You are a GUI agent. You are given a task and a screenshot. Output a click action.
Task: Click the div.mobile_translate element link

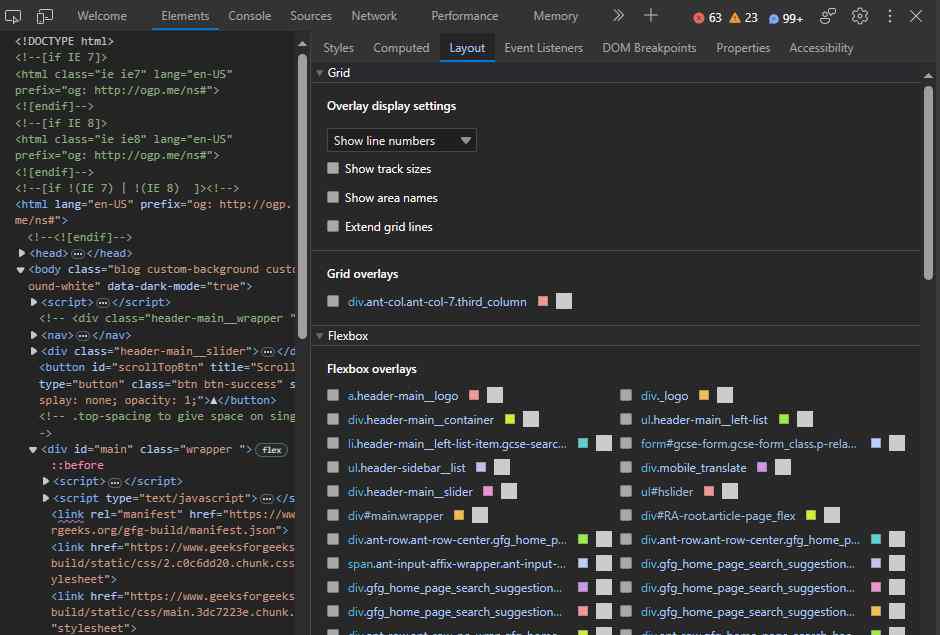point(693,468)
